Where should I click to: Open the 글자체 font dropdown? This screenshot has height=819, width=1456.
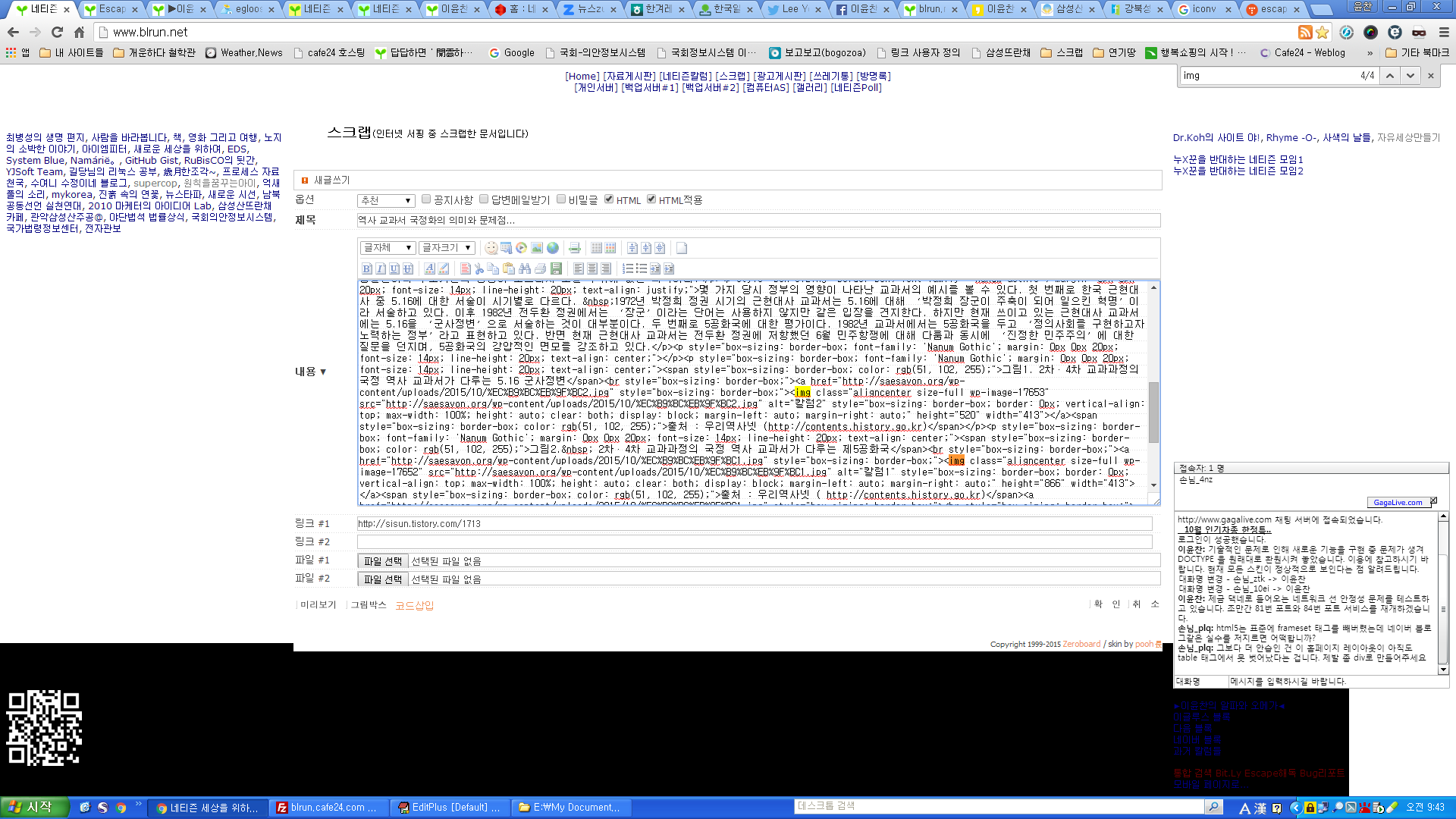coord(388,248)
